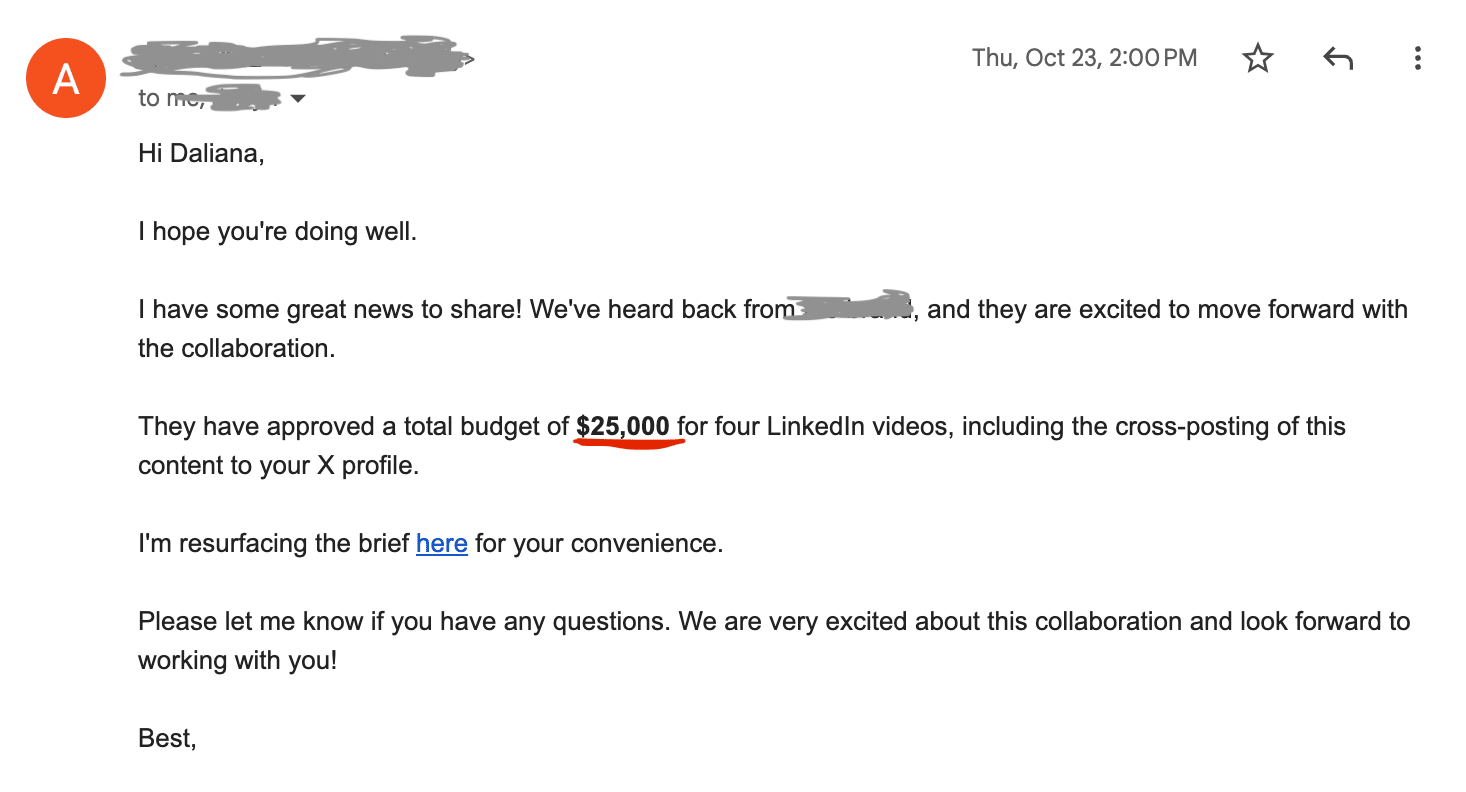Image resolution: width=1466 pixels, height=792 pixels.
Task: Star this email message
Action: [x=1257, y=59]
